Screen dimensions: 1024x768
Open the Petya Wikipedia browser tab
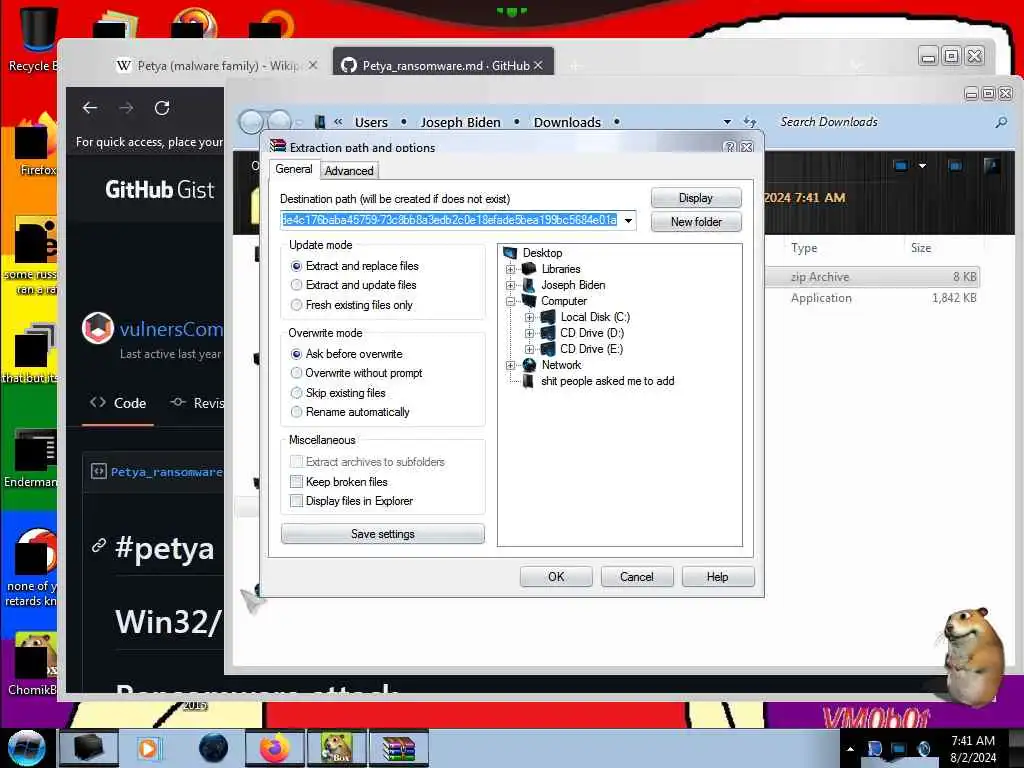click(x=217, y=65)
